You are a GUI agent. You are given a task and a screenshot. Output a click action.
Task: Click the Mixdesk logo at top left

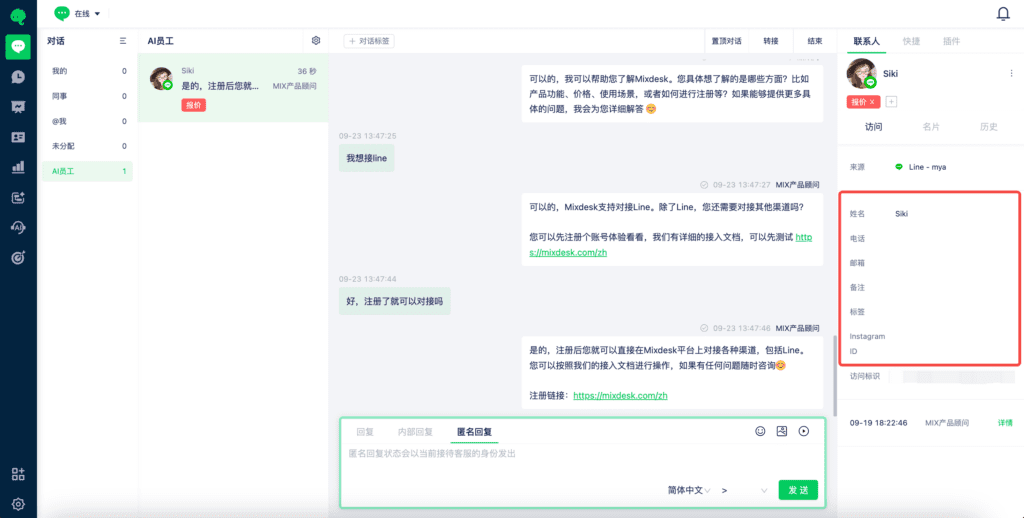tap(18, 14)
